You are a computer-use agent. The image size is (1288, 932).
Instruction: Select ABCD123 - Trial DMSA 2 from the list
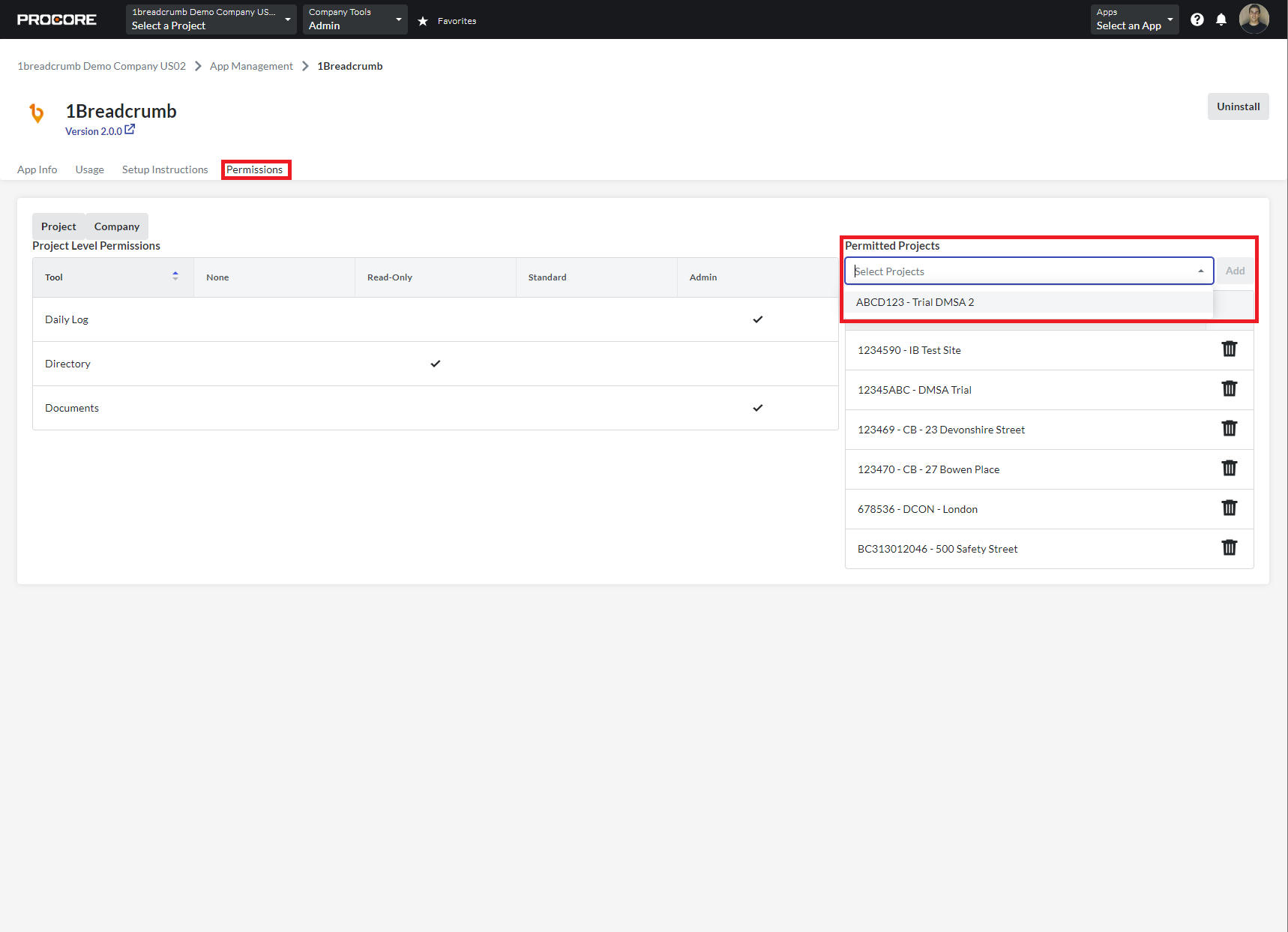coord(915,301)
